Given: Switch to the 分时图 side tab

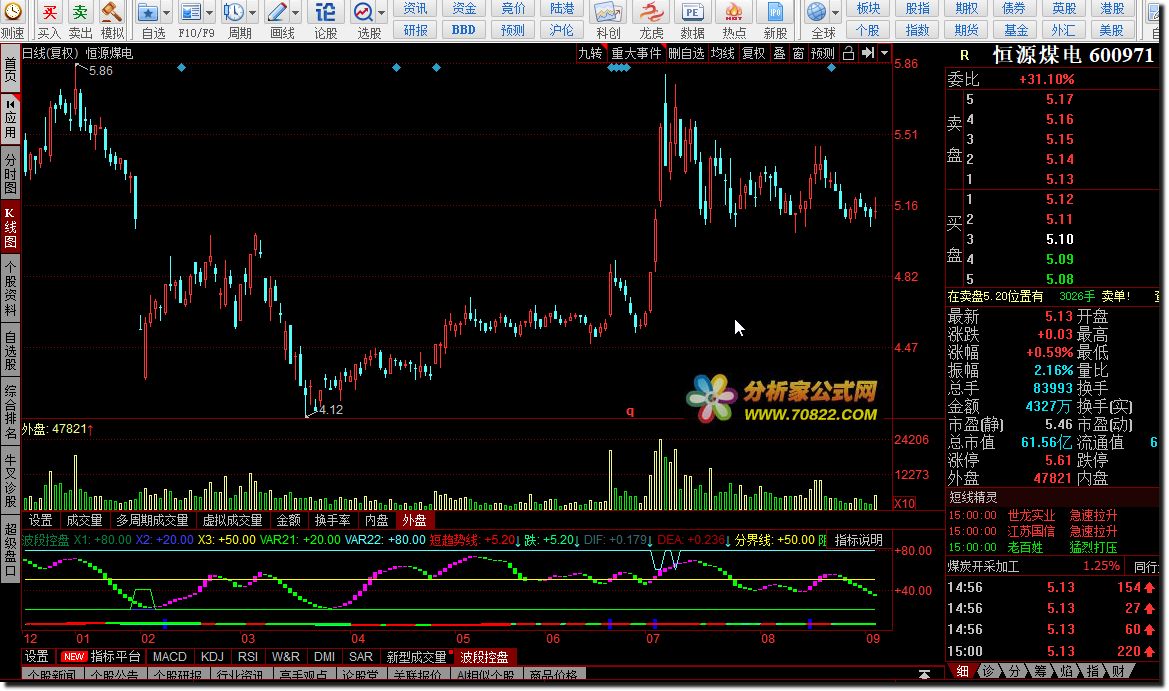Looking at the screenshot, I should pos(10,173).
